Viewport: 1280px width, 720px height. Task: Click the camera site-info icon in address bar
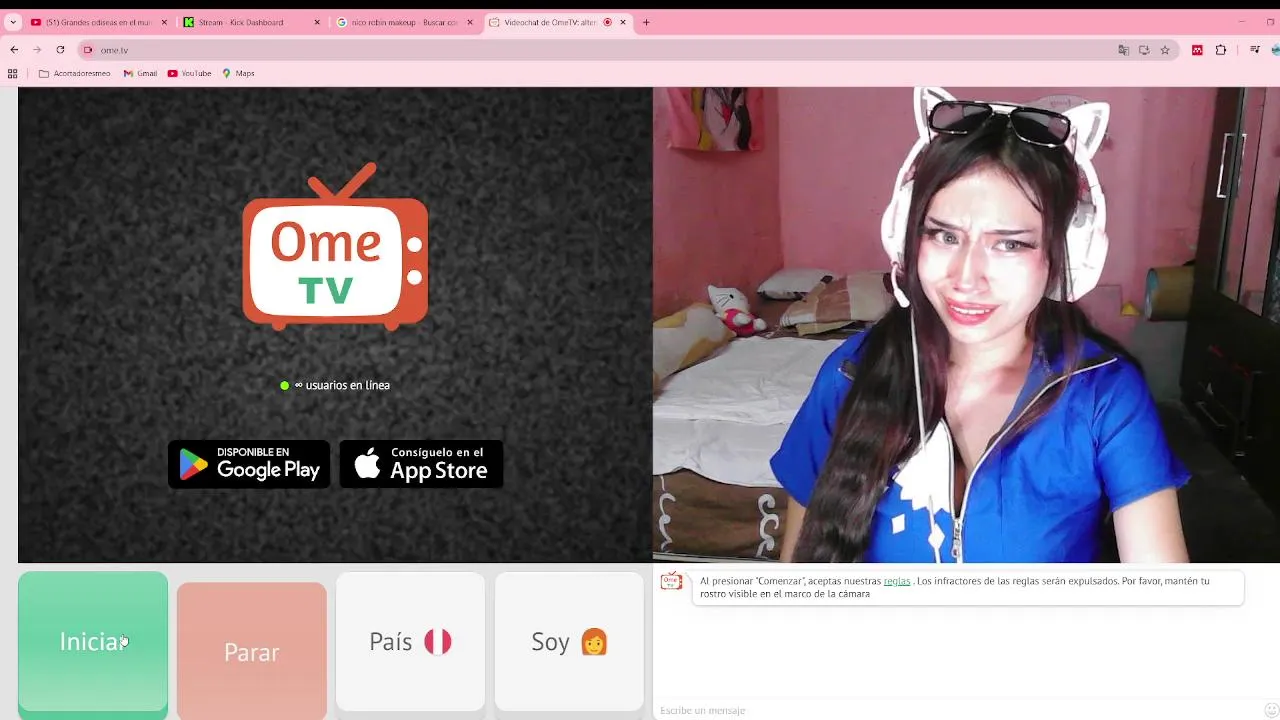click(x=88, y=50)
